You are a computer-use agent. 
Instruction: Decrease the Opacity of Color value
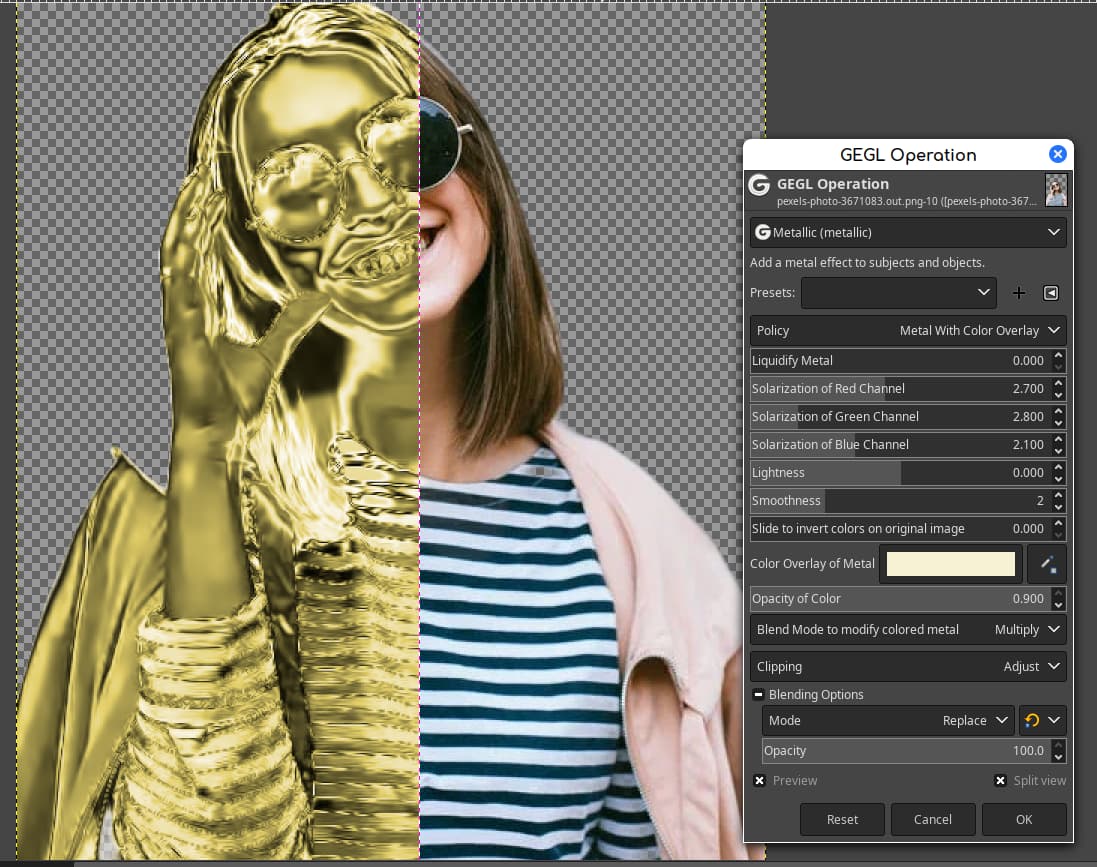[x=1059, y=604]
